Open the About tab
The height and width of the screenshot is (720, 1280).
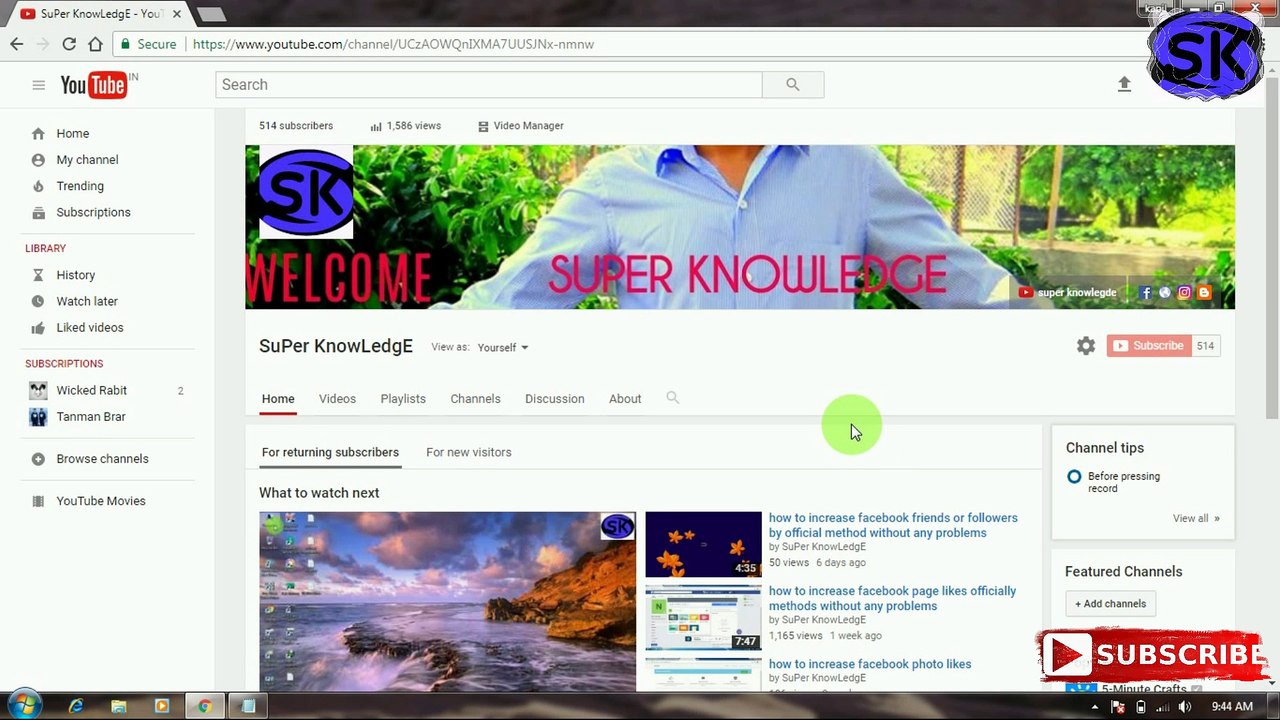point(625,399)
